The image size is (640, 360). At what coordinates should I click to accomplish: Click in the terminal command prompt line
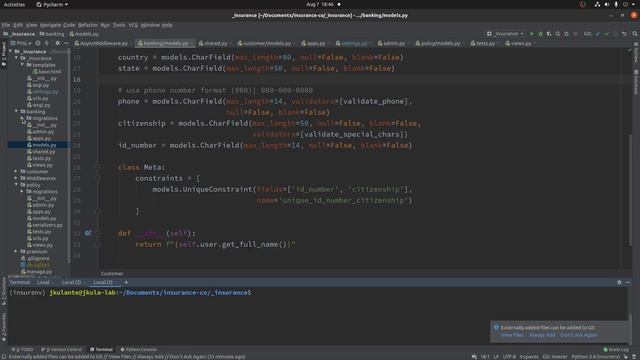pyautogui.click(x=318, y=292)
